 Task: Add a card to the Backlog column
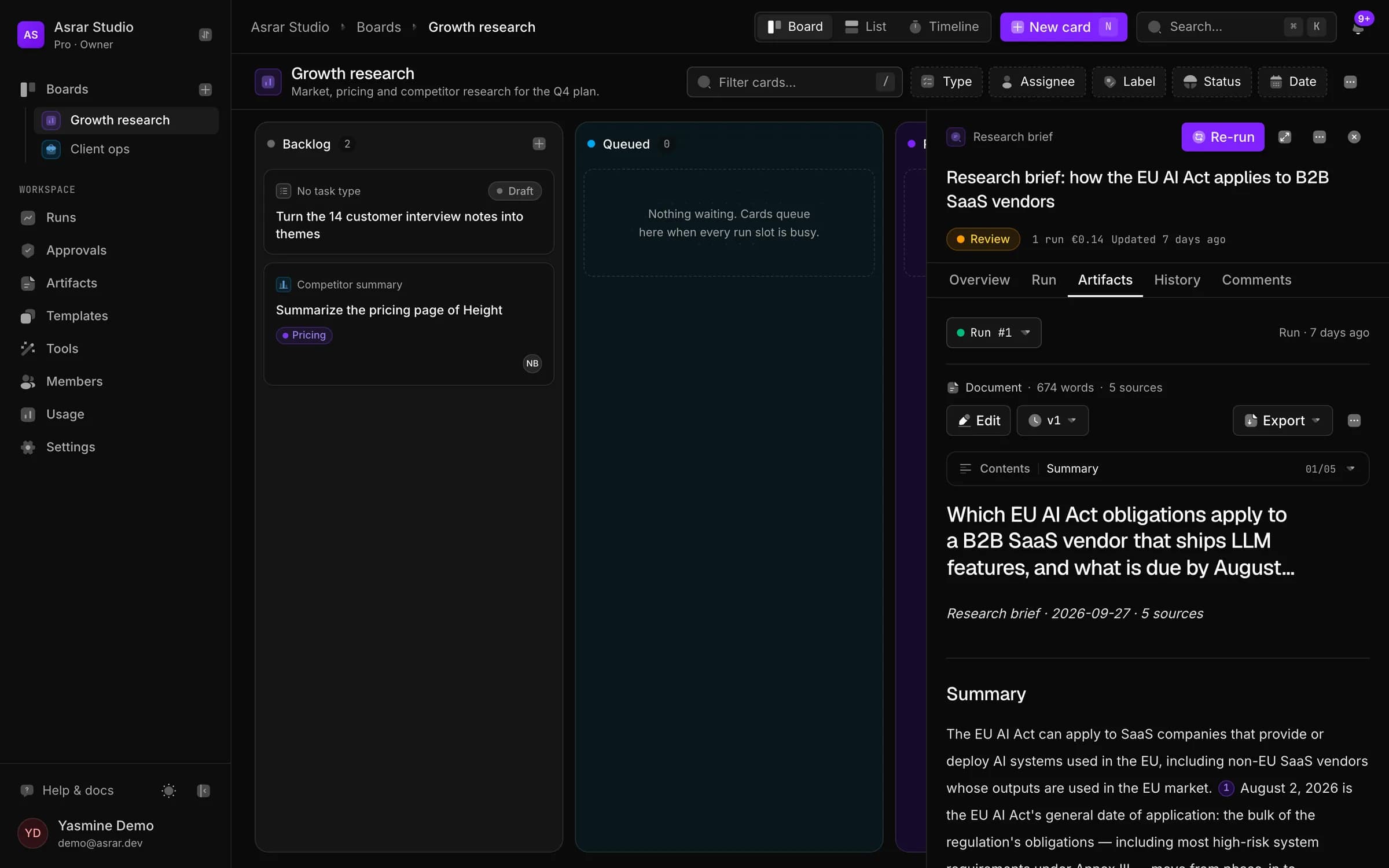pos(539,144)
